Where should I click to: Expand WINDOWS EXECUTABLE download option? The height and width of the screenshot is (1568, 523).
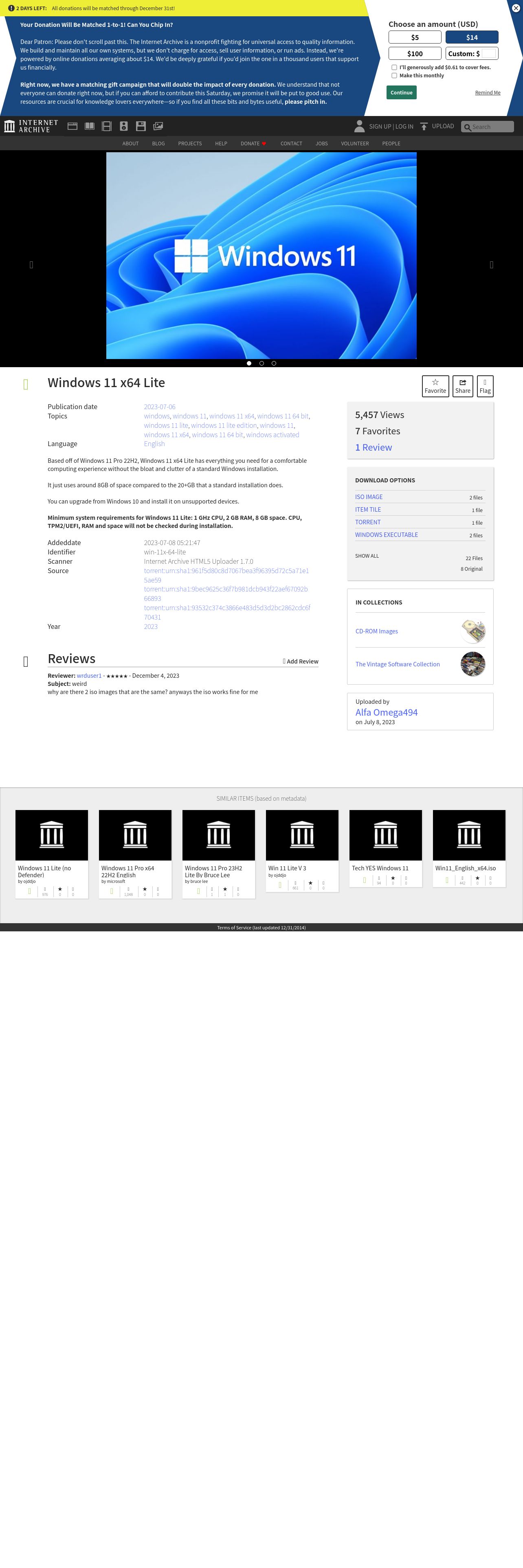coord(387,535)
